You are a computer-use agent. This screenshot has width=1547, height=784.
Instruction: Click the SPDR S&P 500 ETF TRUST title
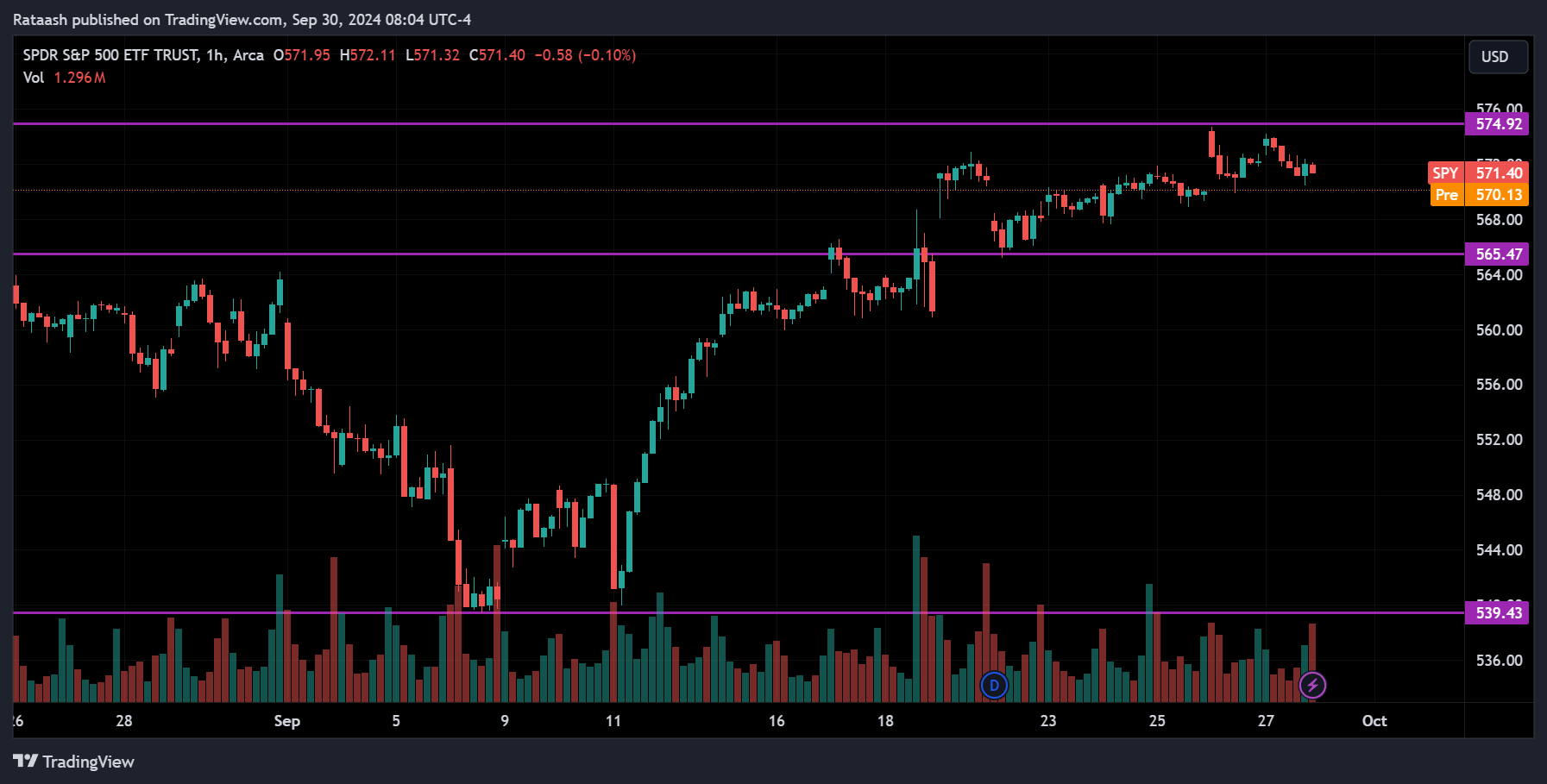pyautogui.click(x=110, y=55)
